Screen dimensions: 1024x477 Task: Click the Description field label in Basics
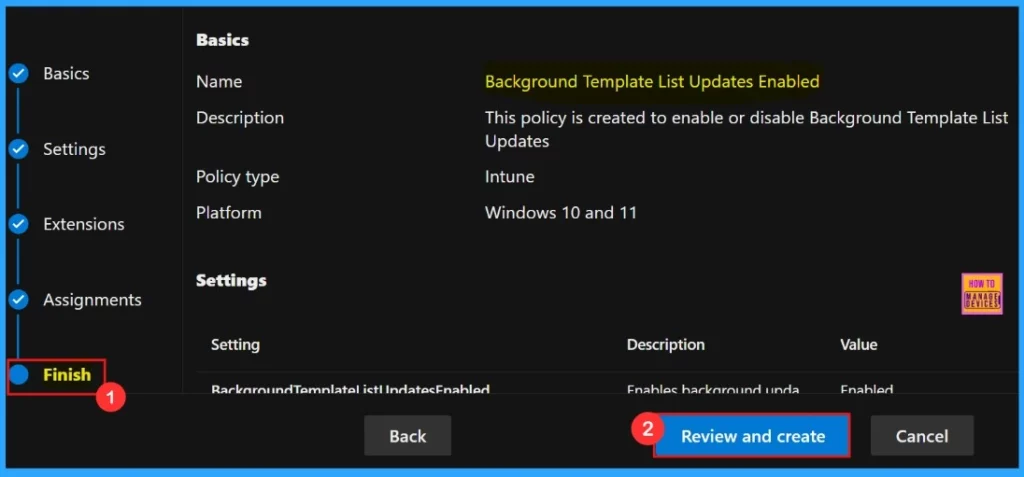[240, 118]
